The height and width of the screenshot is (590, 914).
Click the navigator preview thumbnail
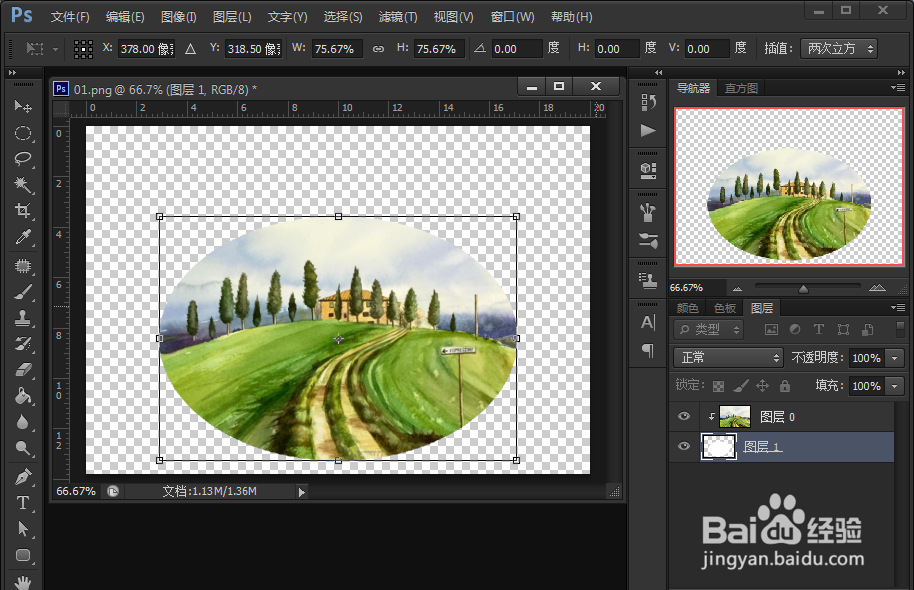pos(789,187)
